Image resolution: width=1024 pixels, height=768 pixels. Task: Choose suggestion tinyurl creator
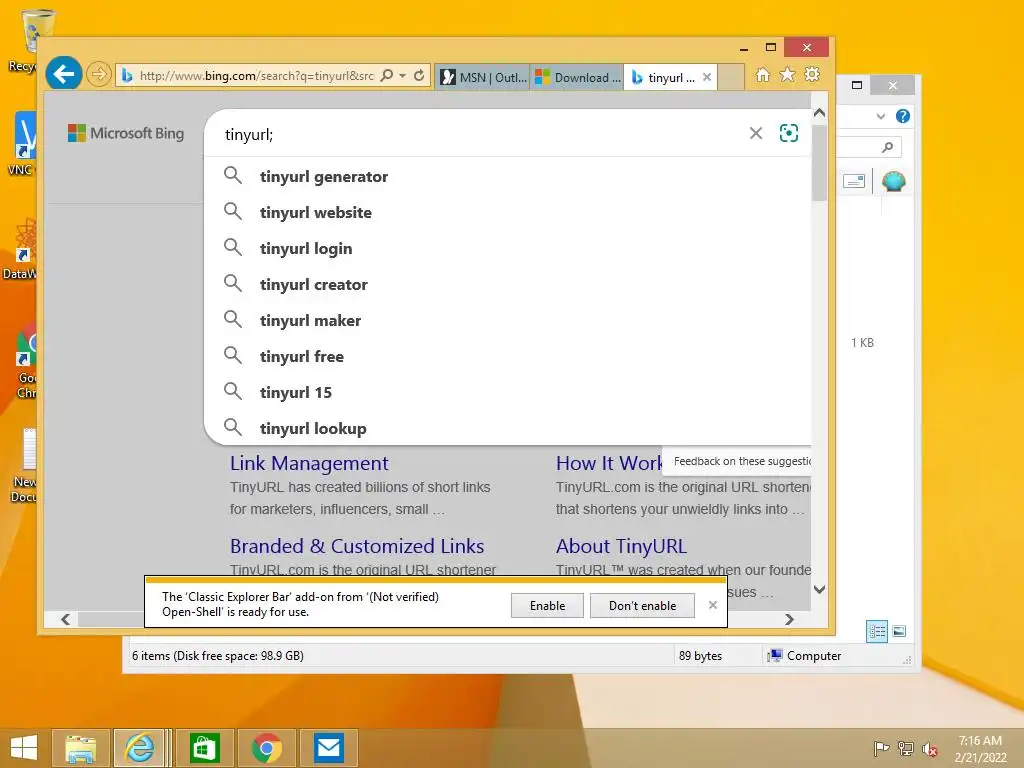507,284
